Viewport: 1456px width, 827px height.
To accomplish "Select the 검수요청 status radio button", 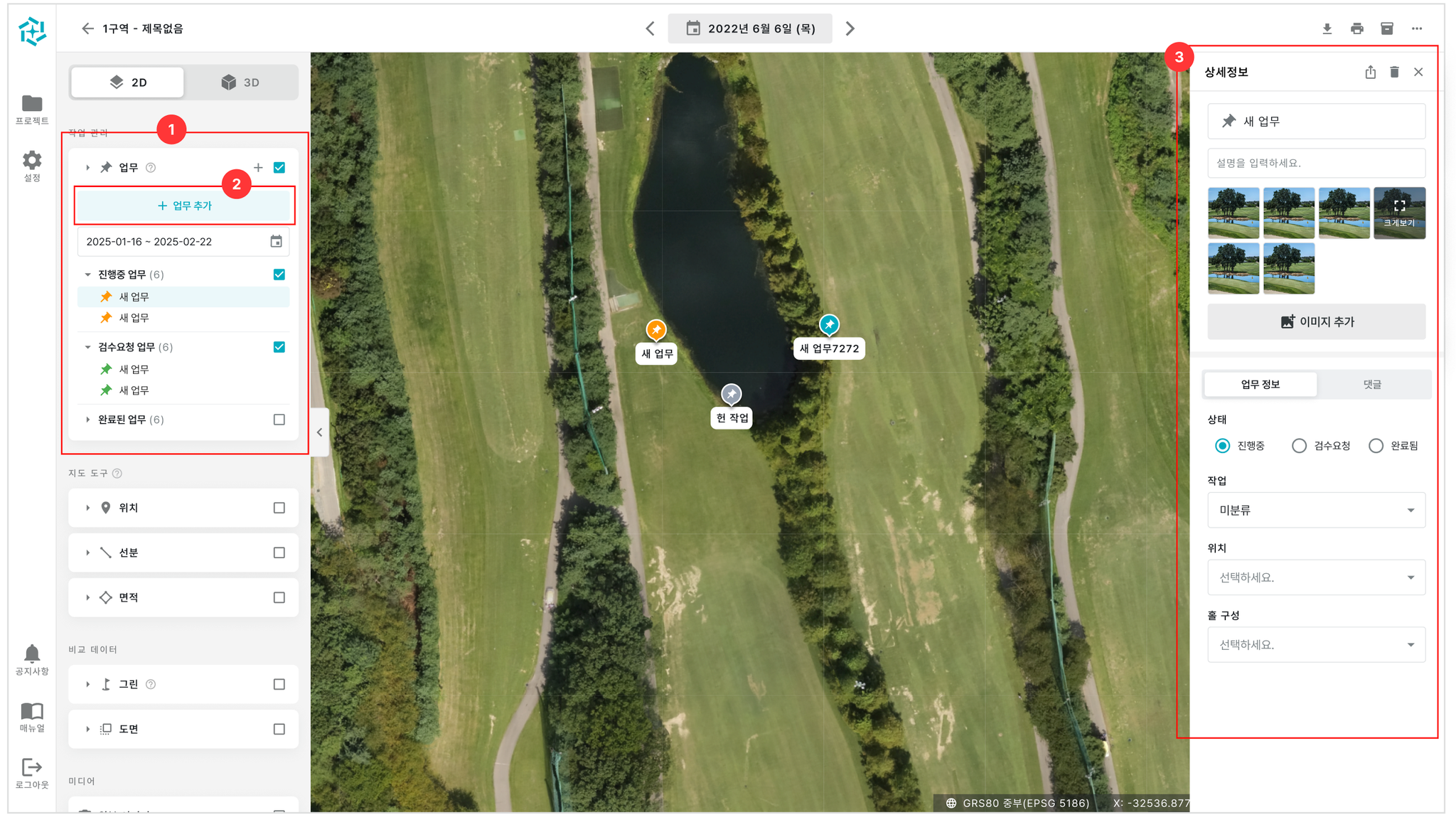I will click(1299, 446).
